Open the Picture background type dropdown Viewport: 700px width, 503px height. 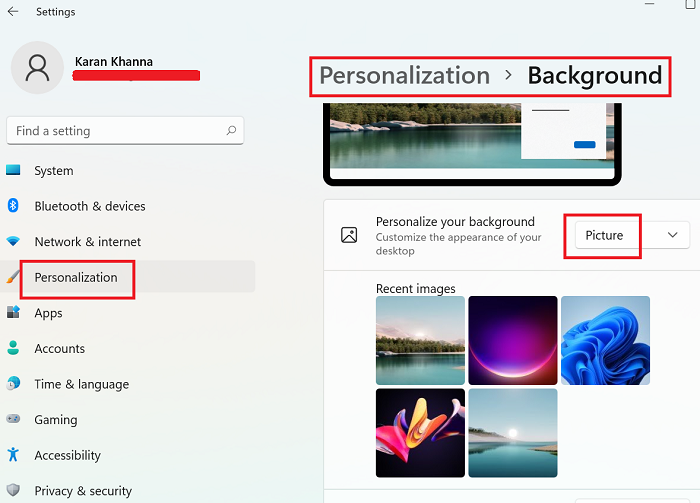click(631, 235)
